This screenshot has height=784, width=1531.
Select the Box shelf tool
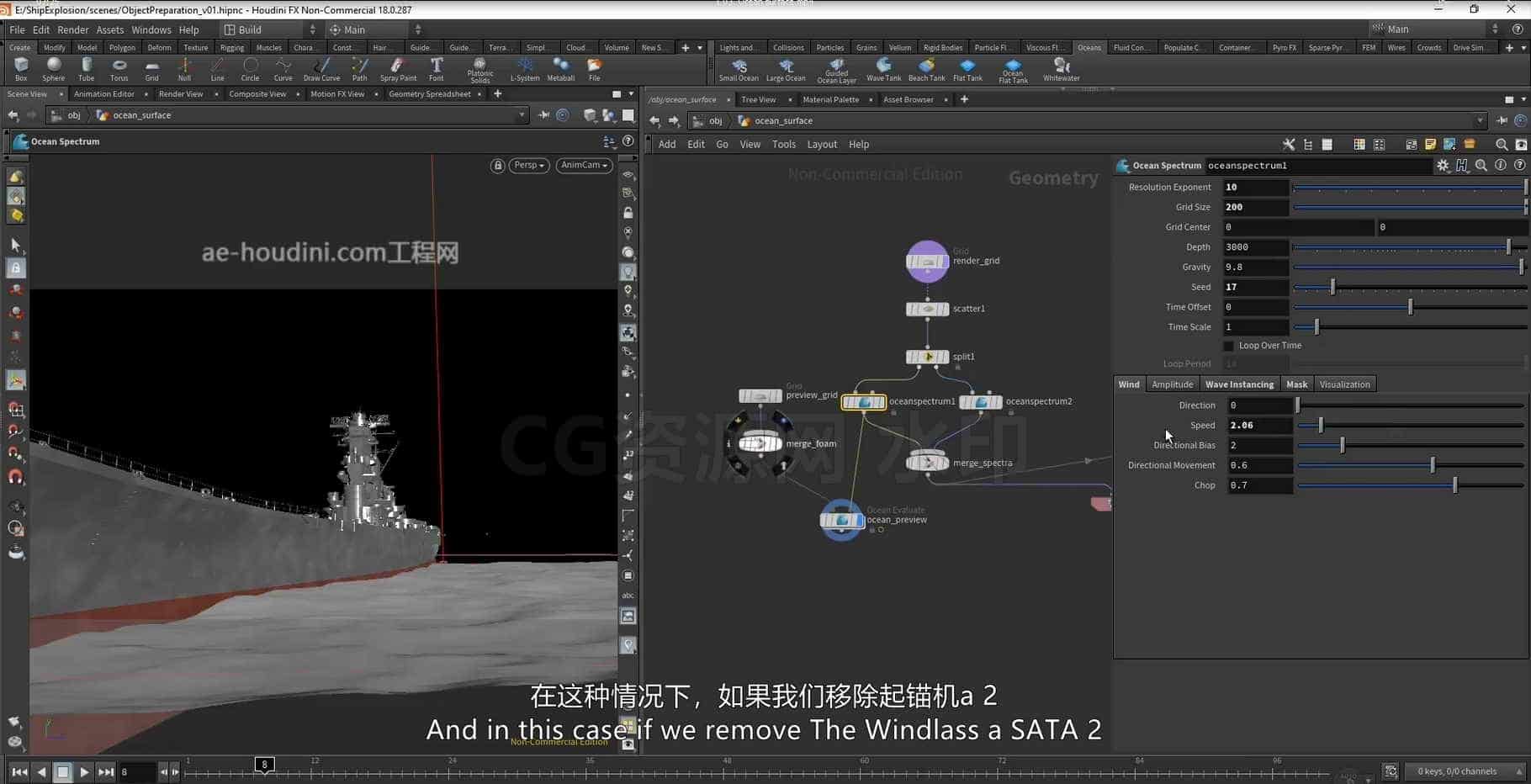click(x=21, y=68)
